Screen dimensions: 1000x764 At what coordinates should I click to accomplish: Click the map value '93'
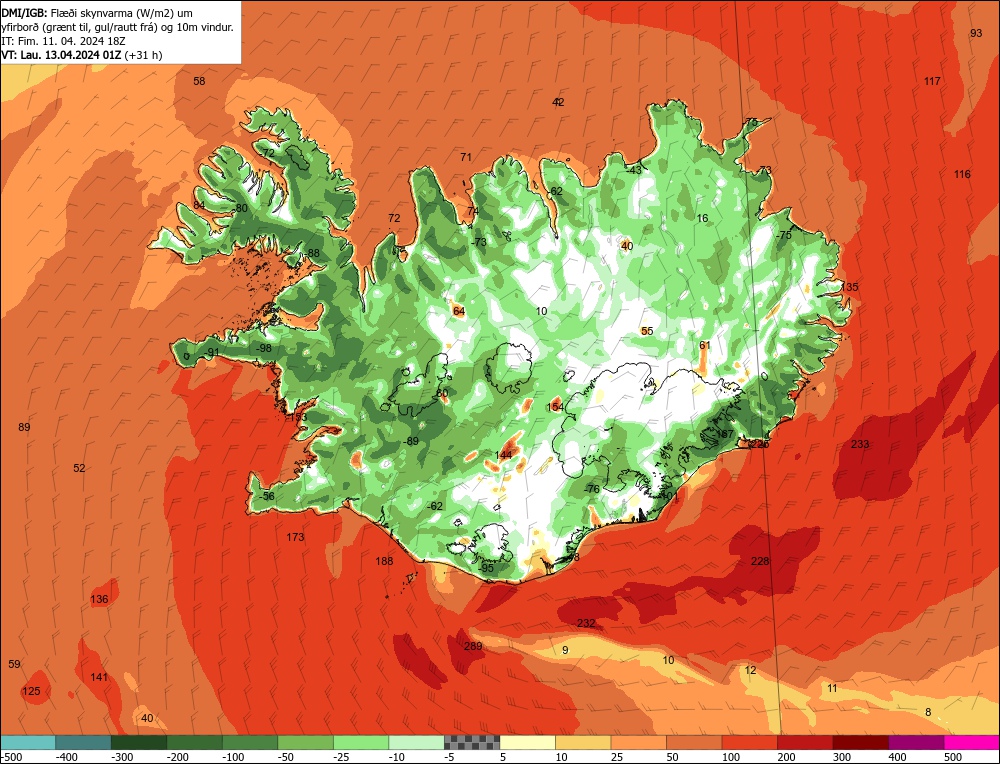[976, 33]
